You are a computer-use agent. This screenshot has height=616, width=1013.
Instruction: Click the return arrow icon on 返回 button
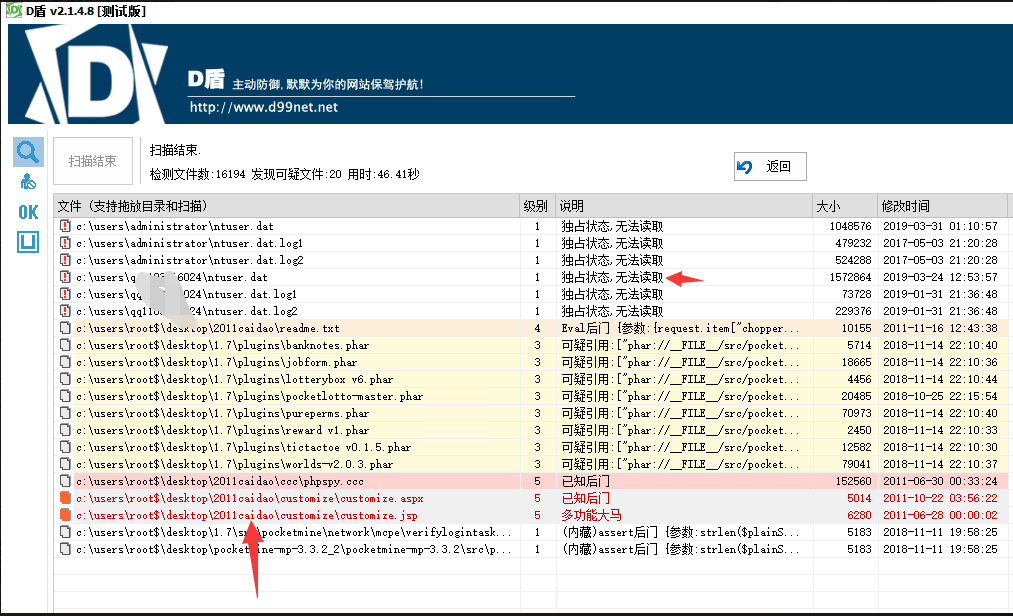744,167
